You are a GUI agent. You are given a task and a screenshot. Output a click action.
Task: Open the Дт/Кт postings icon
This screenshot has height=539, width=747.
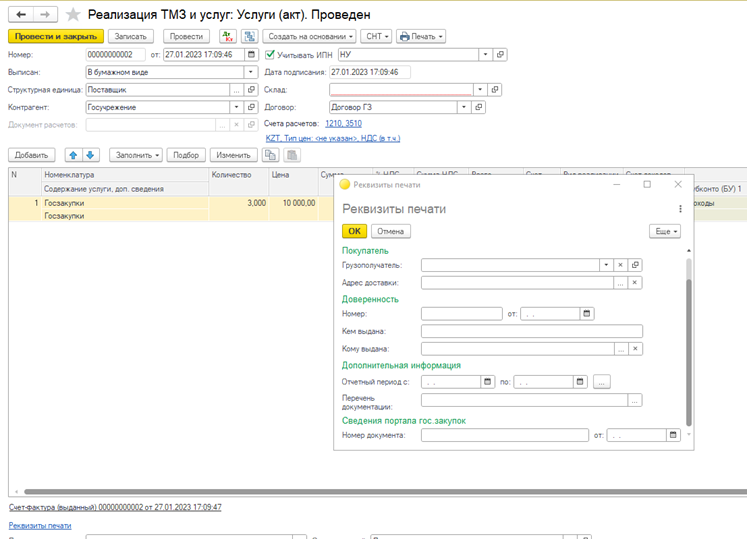[227, 36]
